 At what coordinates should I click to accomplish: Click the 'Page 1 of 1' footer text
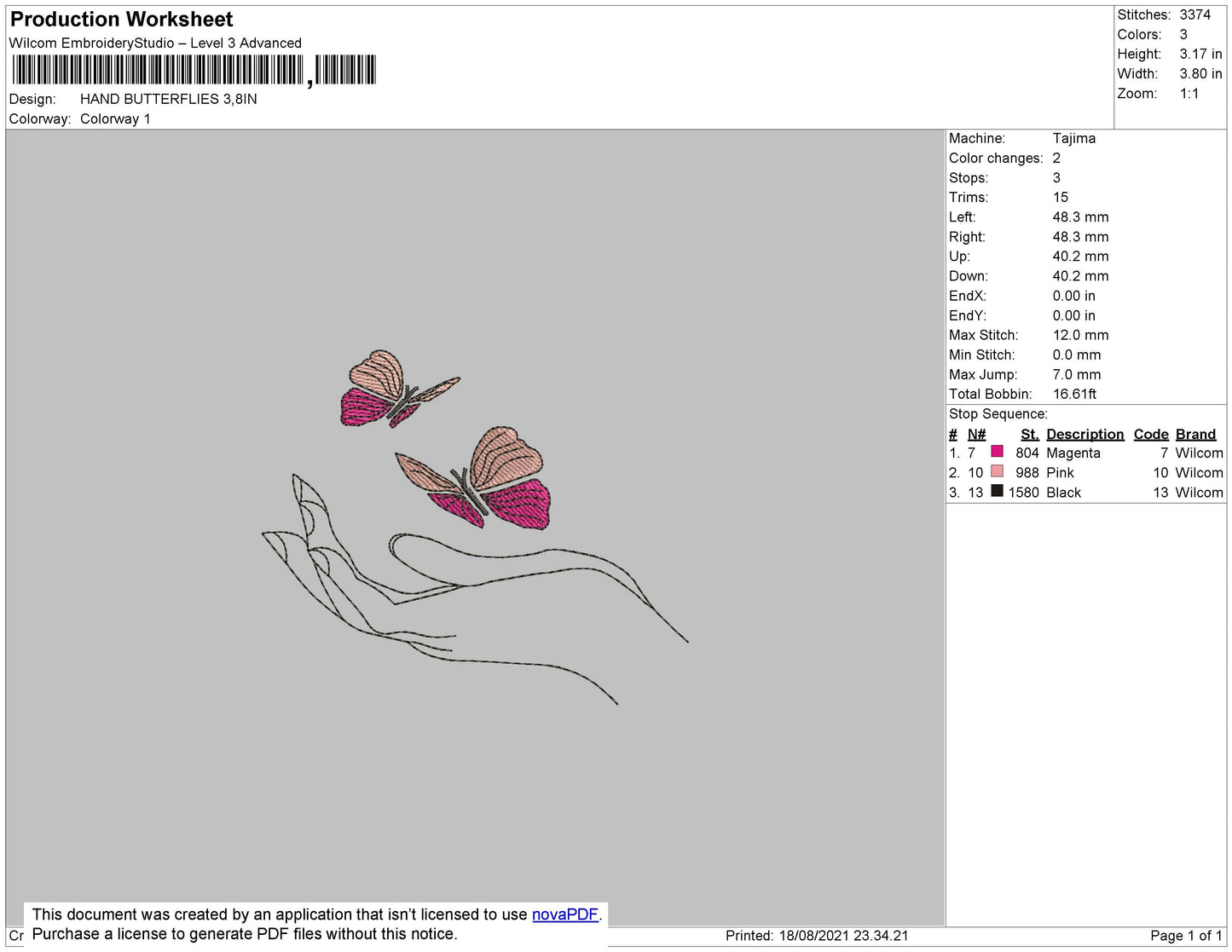pyautogui.click(x=1186, y=936)
